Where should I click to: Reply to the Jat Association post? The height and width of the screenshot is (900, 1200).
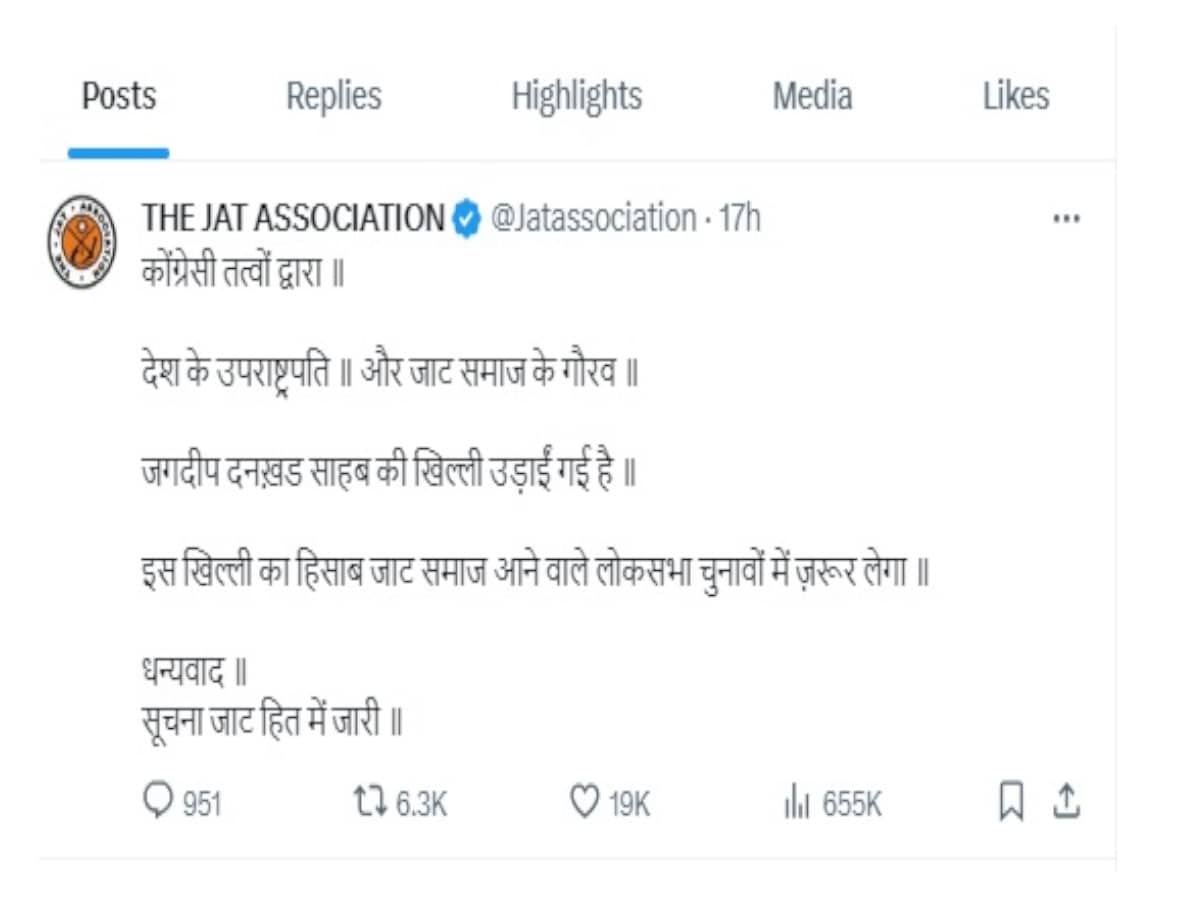160,802
